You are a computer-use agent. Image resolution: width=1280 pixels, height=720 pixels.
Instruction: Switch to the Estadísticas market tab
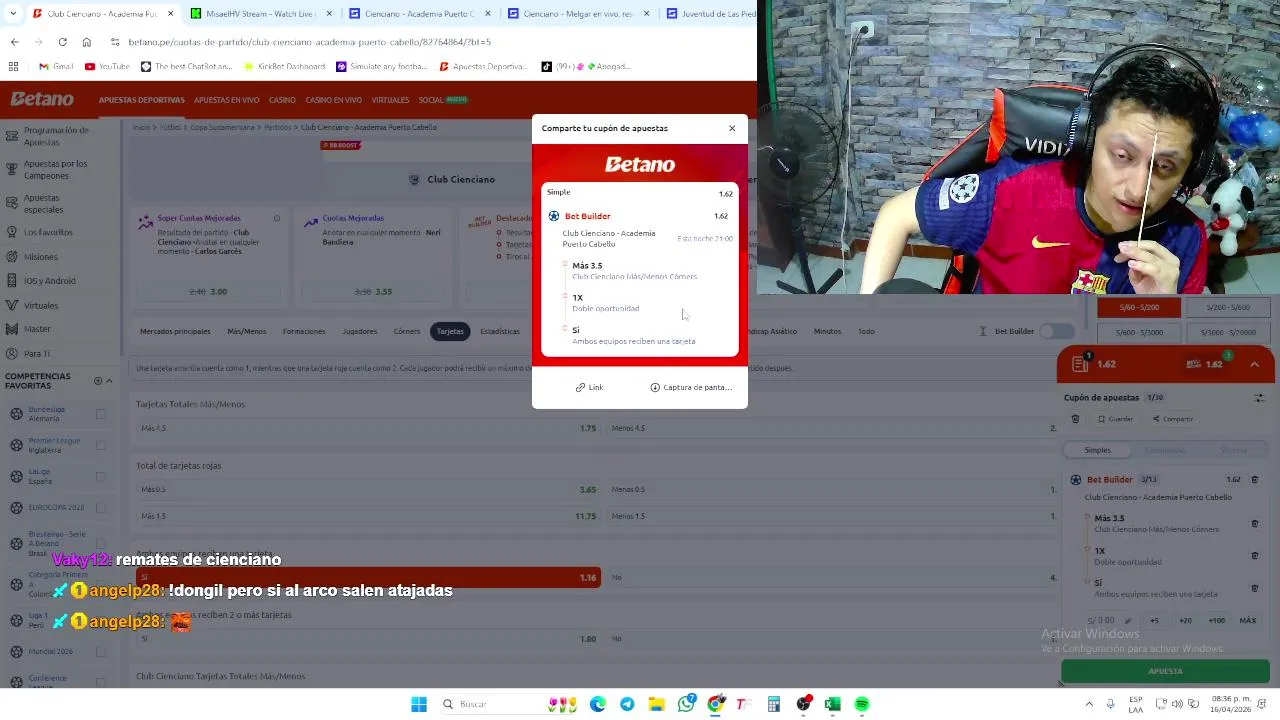(x=500, y=331)
